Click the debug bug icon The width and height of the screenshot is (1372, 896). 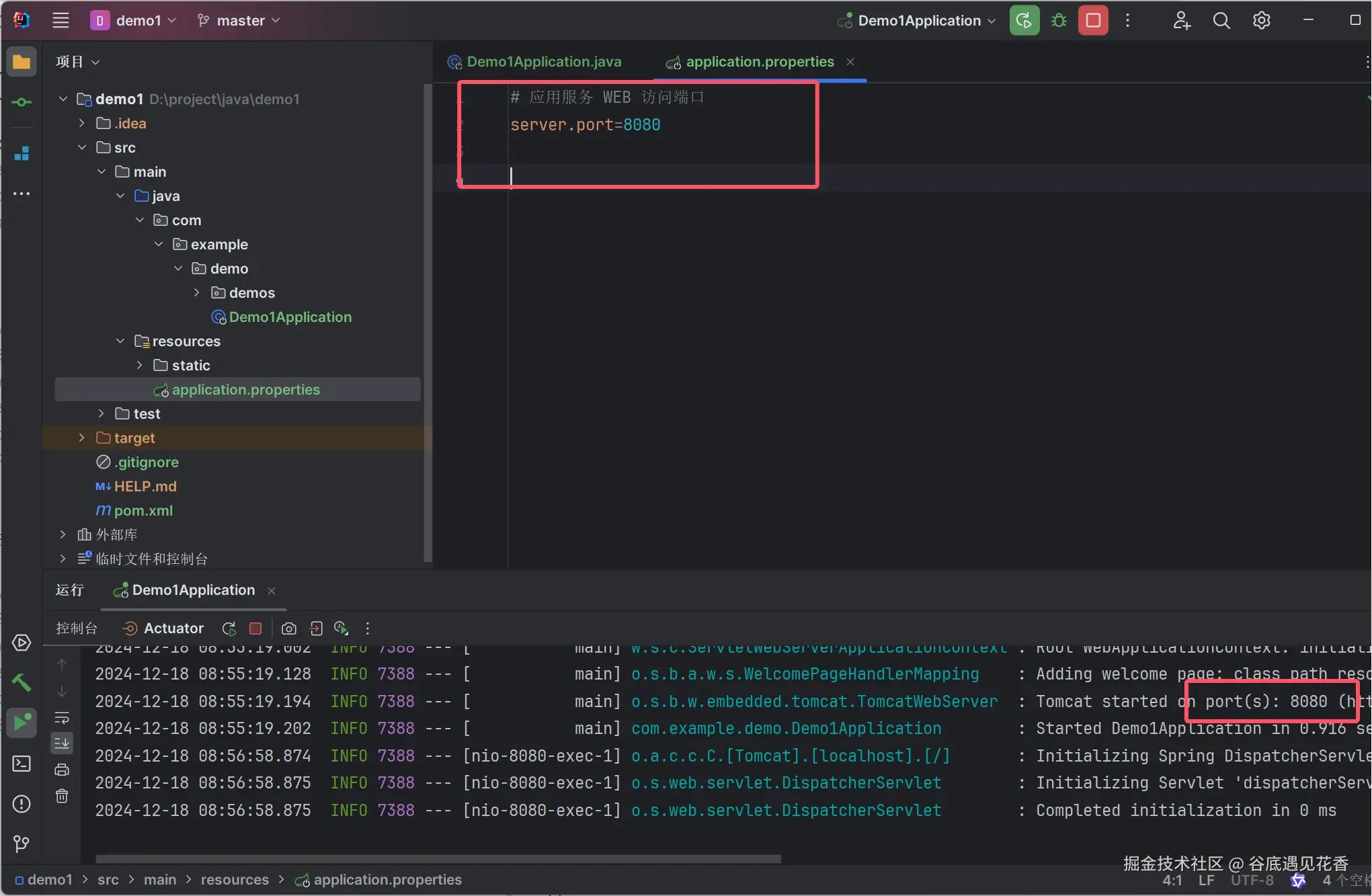click(x=1059, y=21)
